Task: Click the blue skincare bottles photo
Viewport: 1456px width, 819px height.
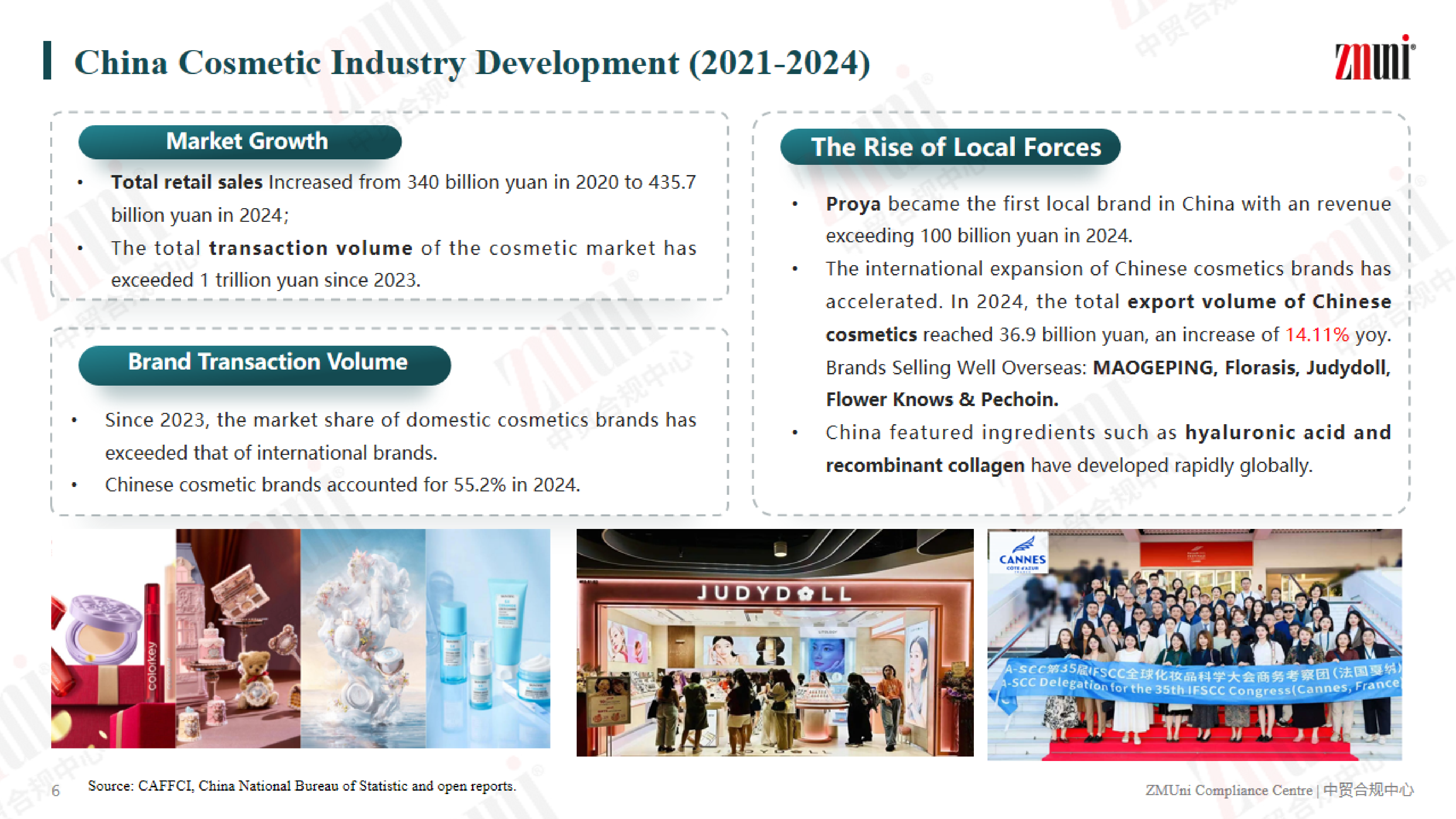Action: coord(488,639)
